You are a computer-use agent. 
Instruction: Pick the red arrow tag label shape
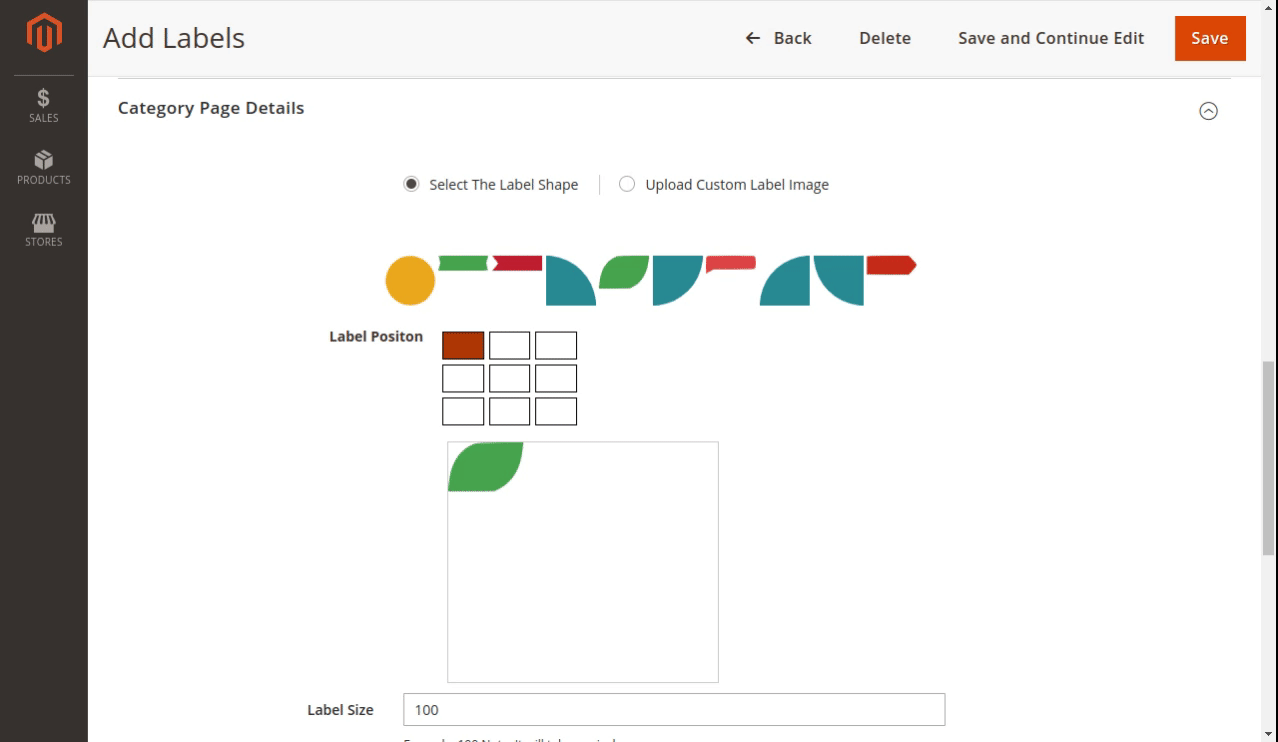(x=890, y=265)
